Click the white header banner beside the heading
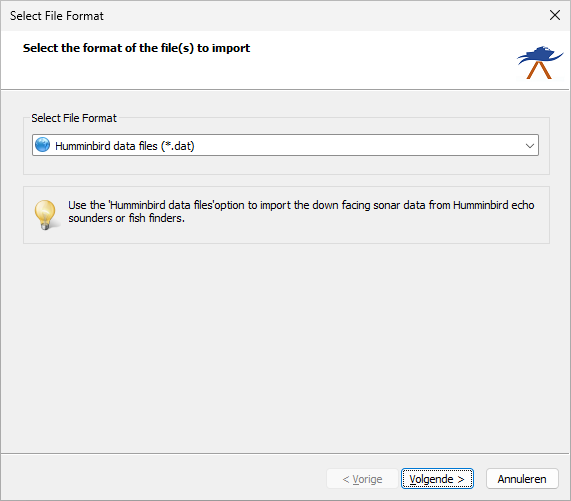571x501 pixels. click(382, 60)
